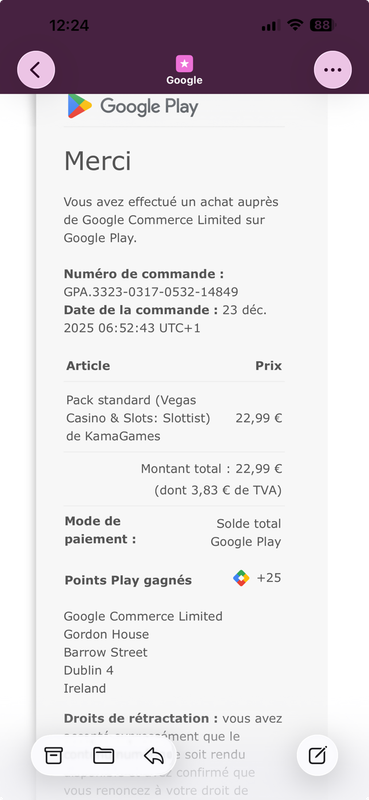This screenshot has height=800, width=369.
Task: Tap the Merci heading
Action: [97, 161]
